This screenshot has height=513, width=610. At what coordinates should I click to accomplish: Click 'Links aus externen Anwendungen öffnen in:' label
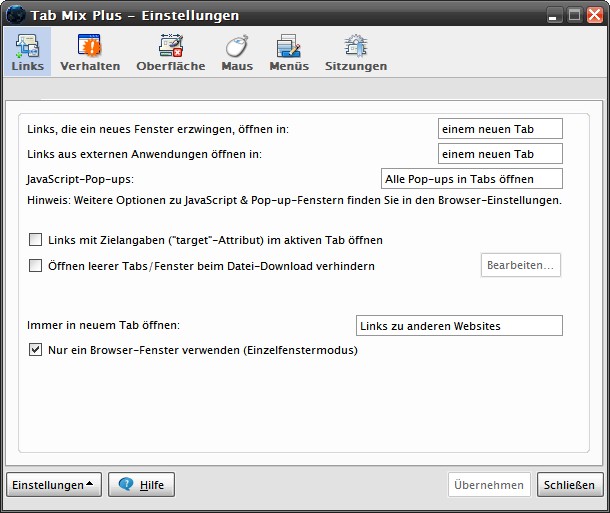click(x=144, y=154)
